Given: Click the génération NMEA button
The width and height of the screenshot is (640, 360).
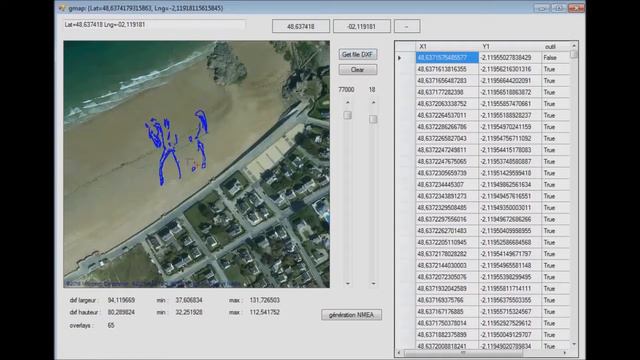Looking at the screenshot, I should click(x=351, y=315).
